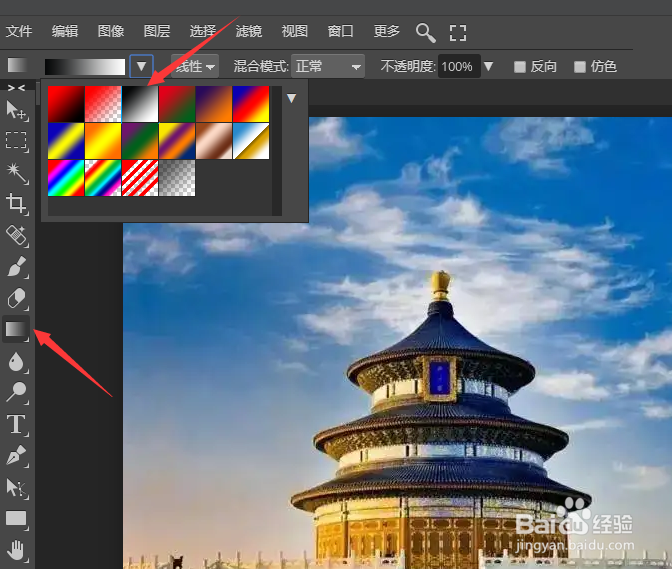
Task: Choose the yellow violet orange blue gradient
Action: coord(177,141)
